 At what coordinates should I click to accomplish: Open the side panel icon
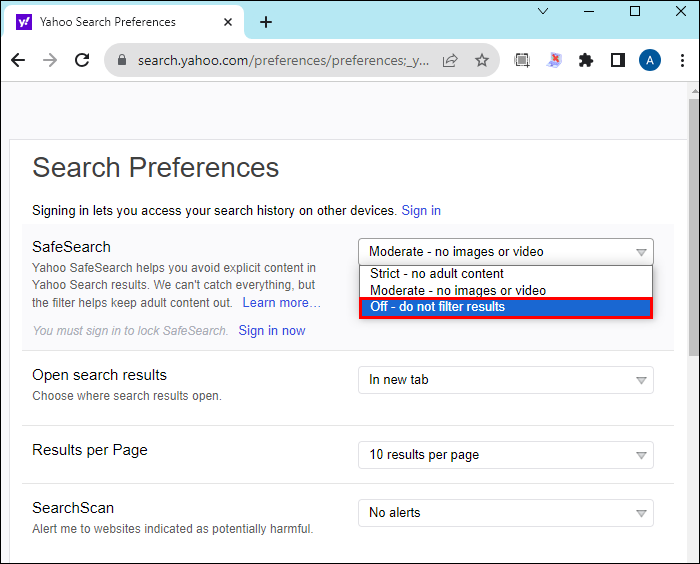pyautogui.click(x=617, y=60)
